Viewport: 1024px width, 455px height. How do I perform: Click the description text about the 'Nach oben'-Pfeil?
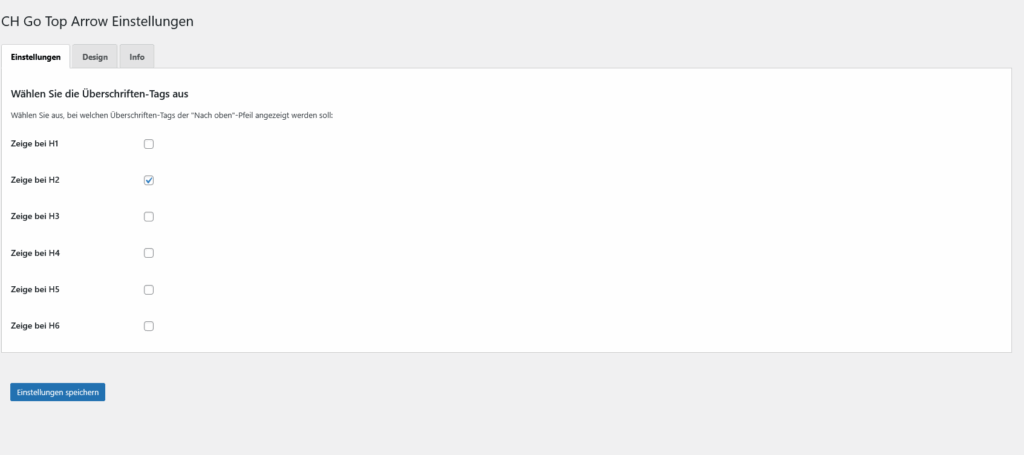[172, 116]
